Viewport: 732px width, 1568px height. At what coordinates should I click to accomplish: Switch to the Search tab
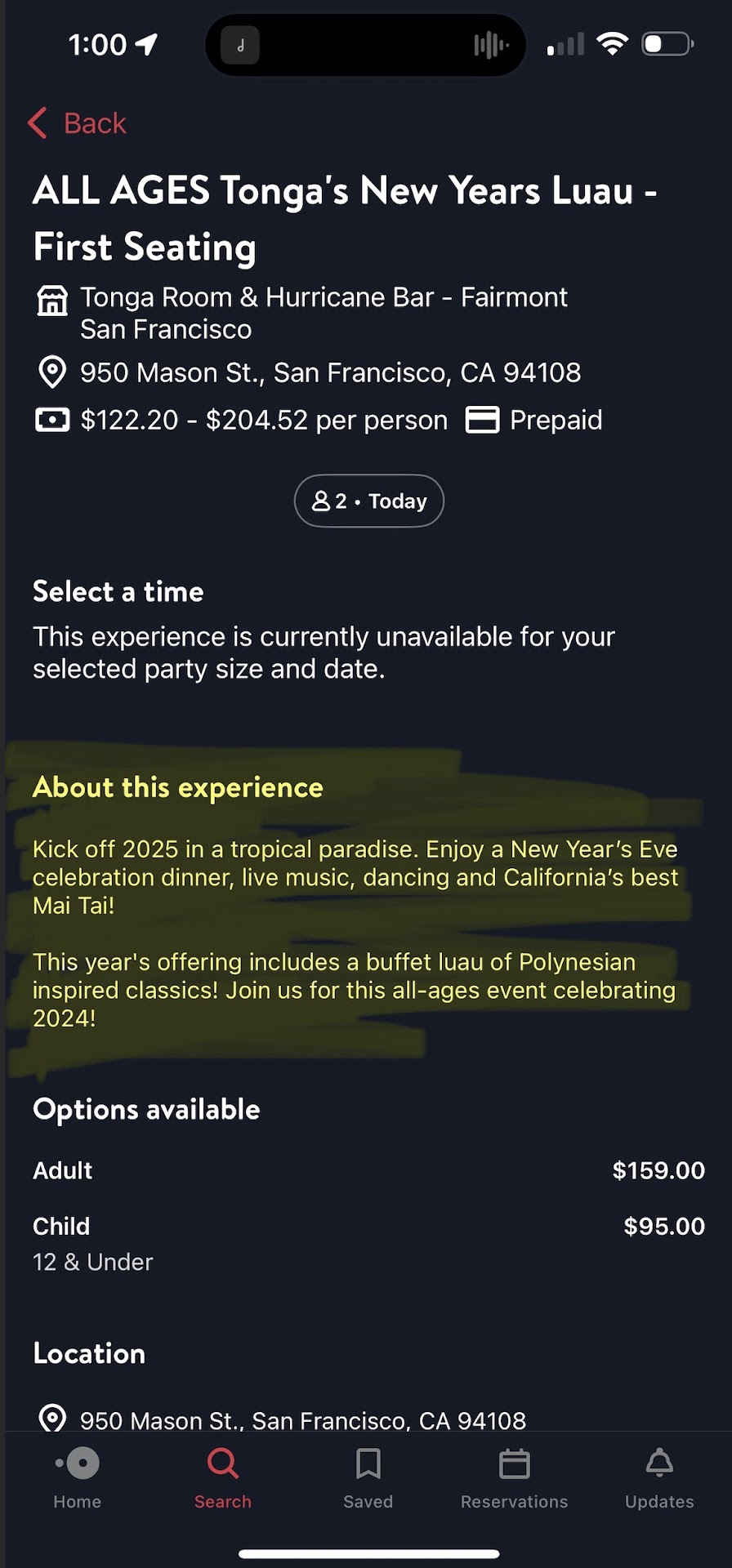(223, 1477)
